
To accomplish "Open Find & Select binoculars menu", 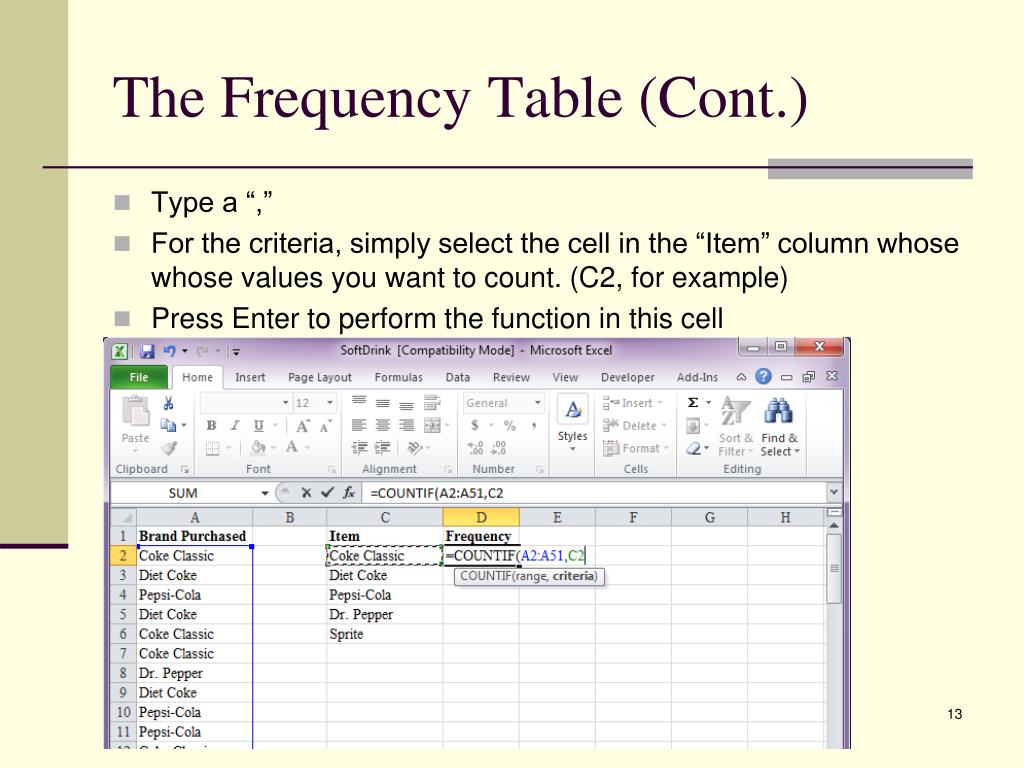I will click(779, 428).
